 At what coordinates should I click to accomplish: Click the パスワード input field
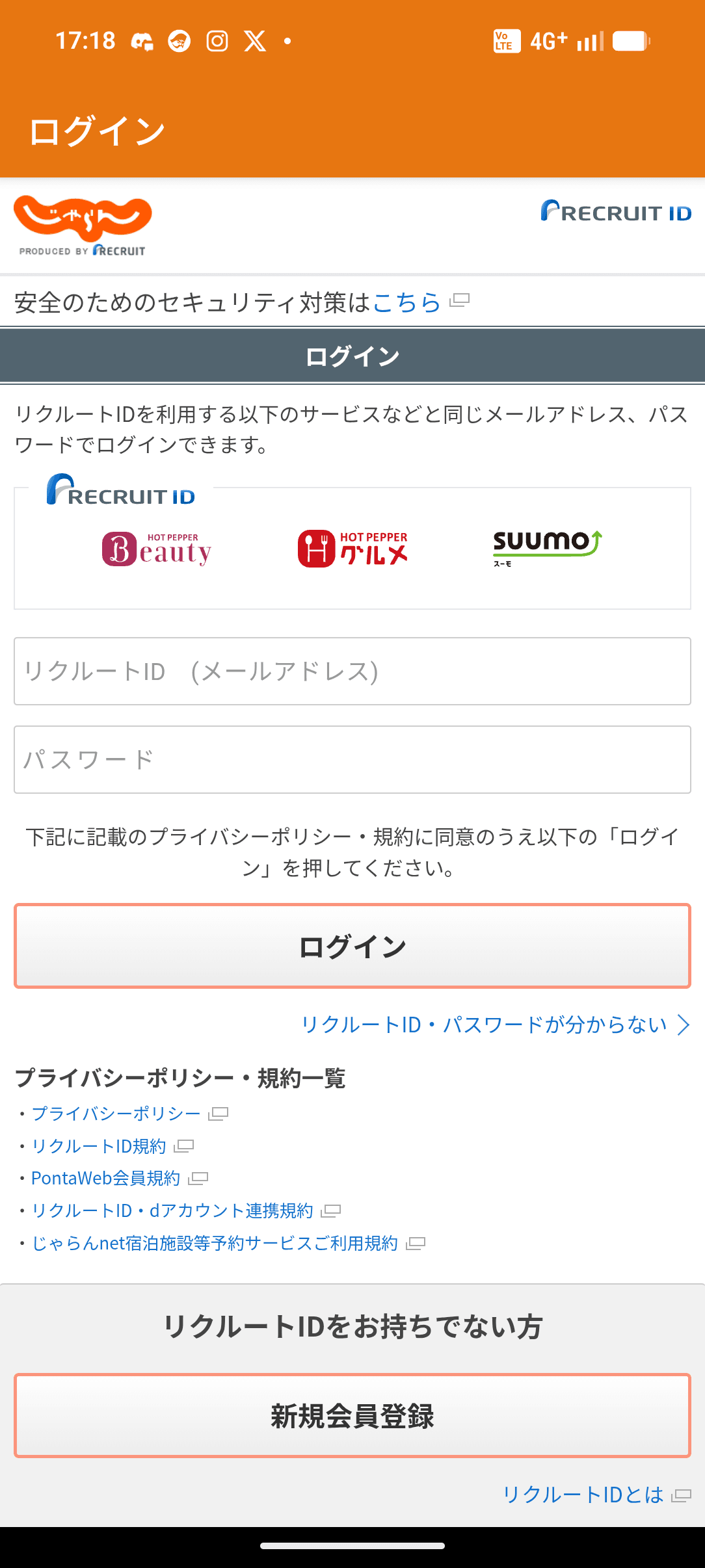[x=352, y=759]
